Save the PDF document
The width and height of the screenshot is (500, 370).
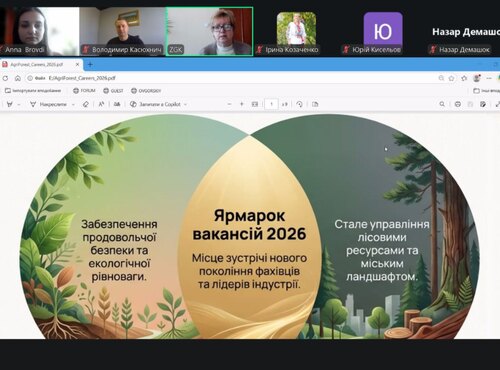[x=470, y=104]
